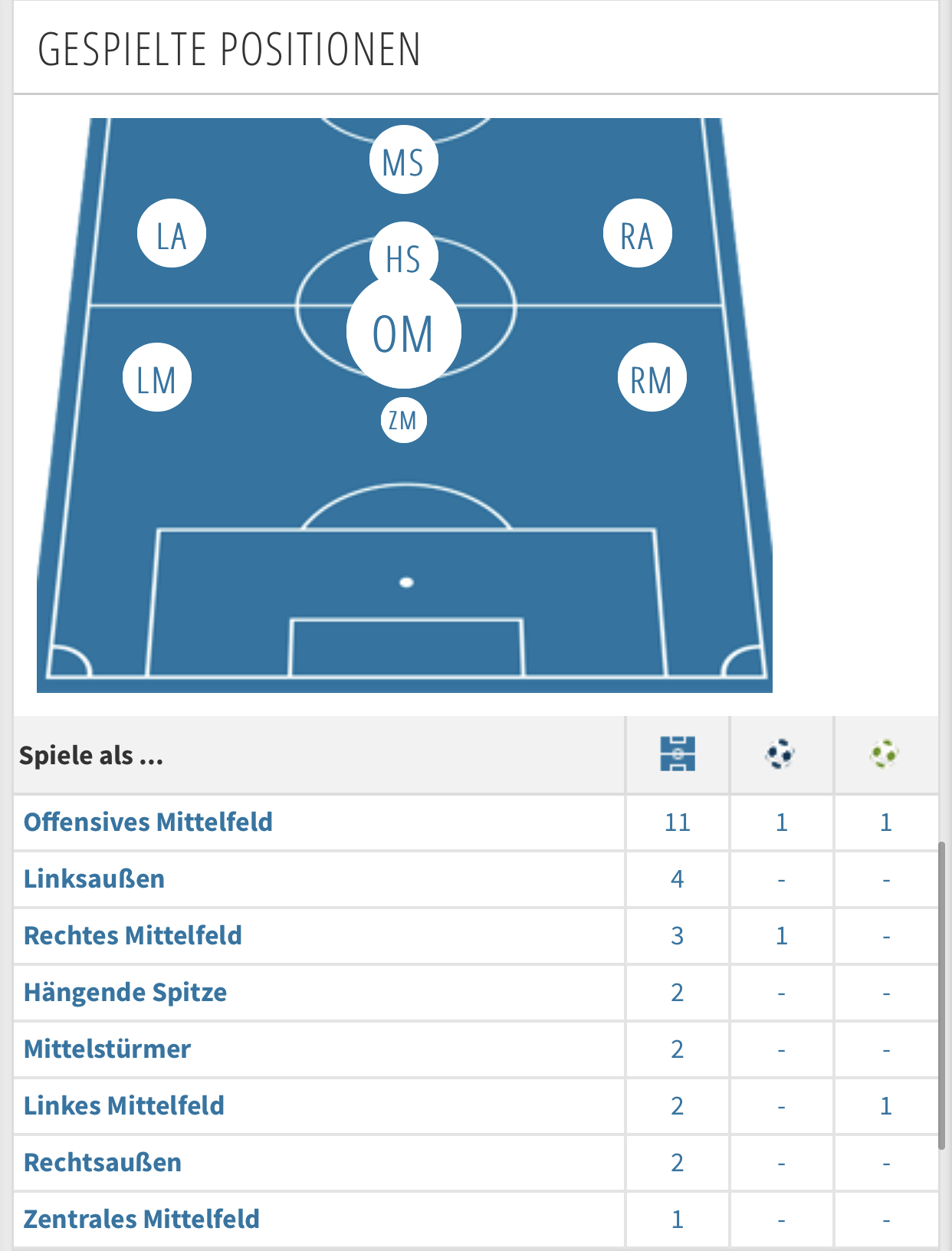Click the green ball assists column icon

[885, 754]
